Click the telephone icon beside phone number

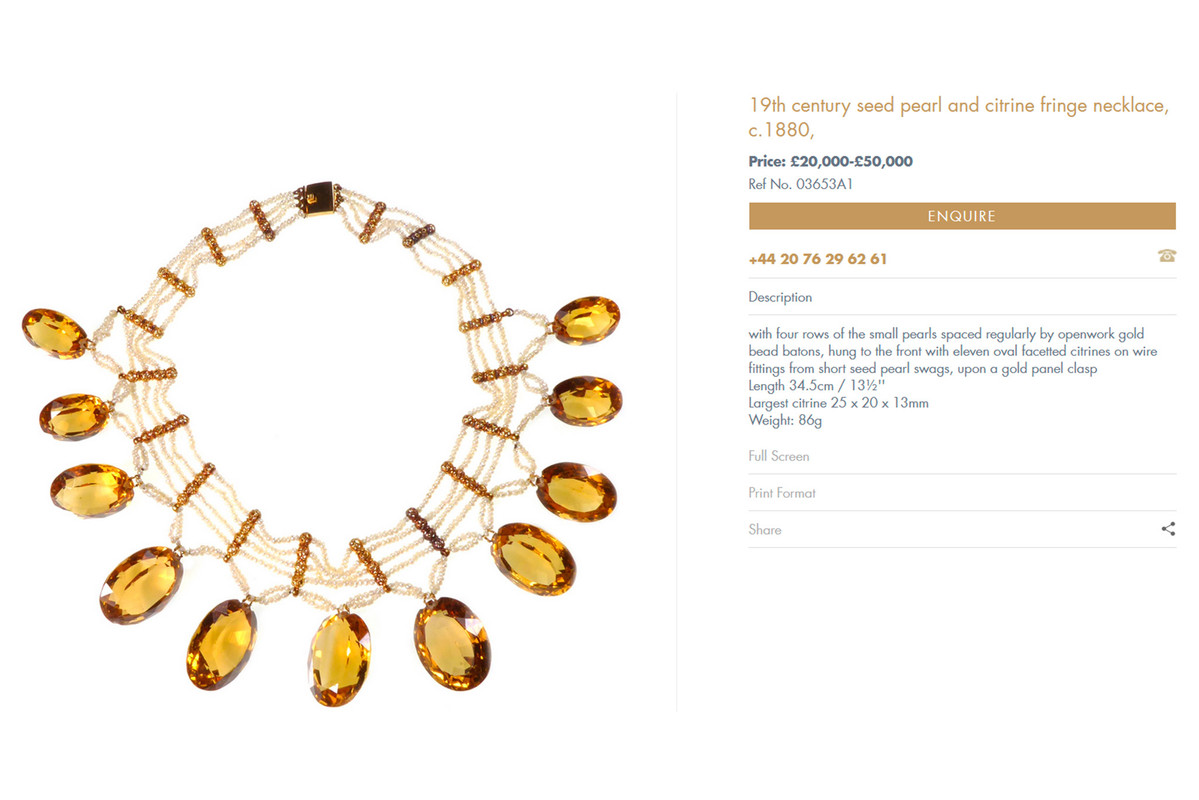(1166, 255)
